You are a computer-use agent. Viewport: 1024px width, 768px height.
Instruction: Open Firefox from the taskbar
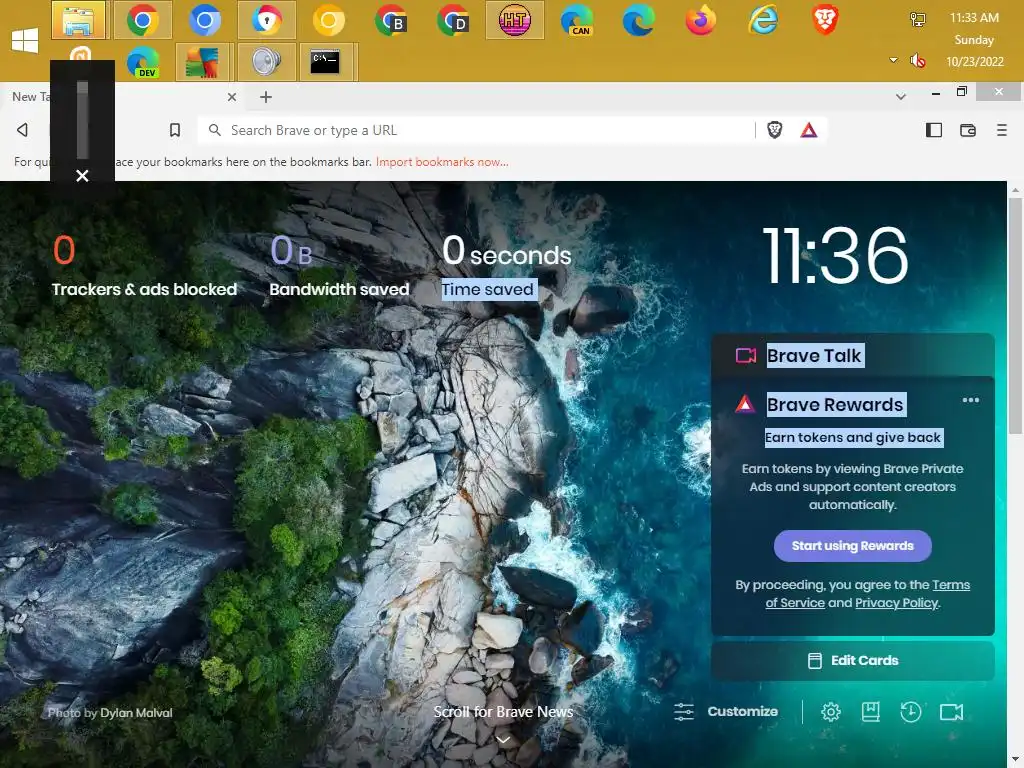pos(701,20)
